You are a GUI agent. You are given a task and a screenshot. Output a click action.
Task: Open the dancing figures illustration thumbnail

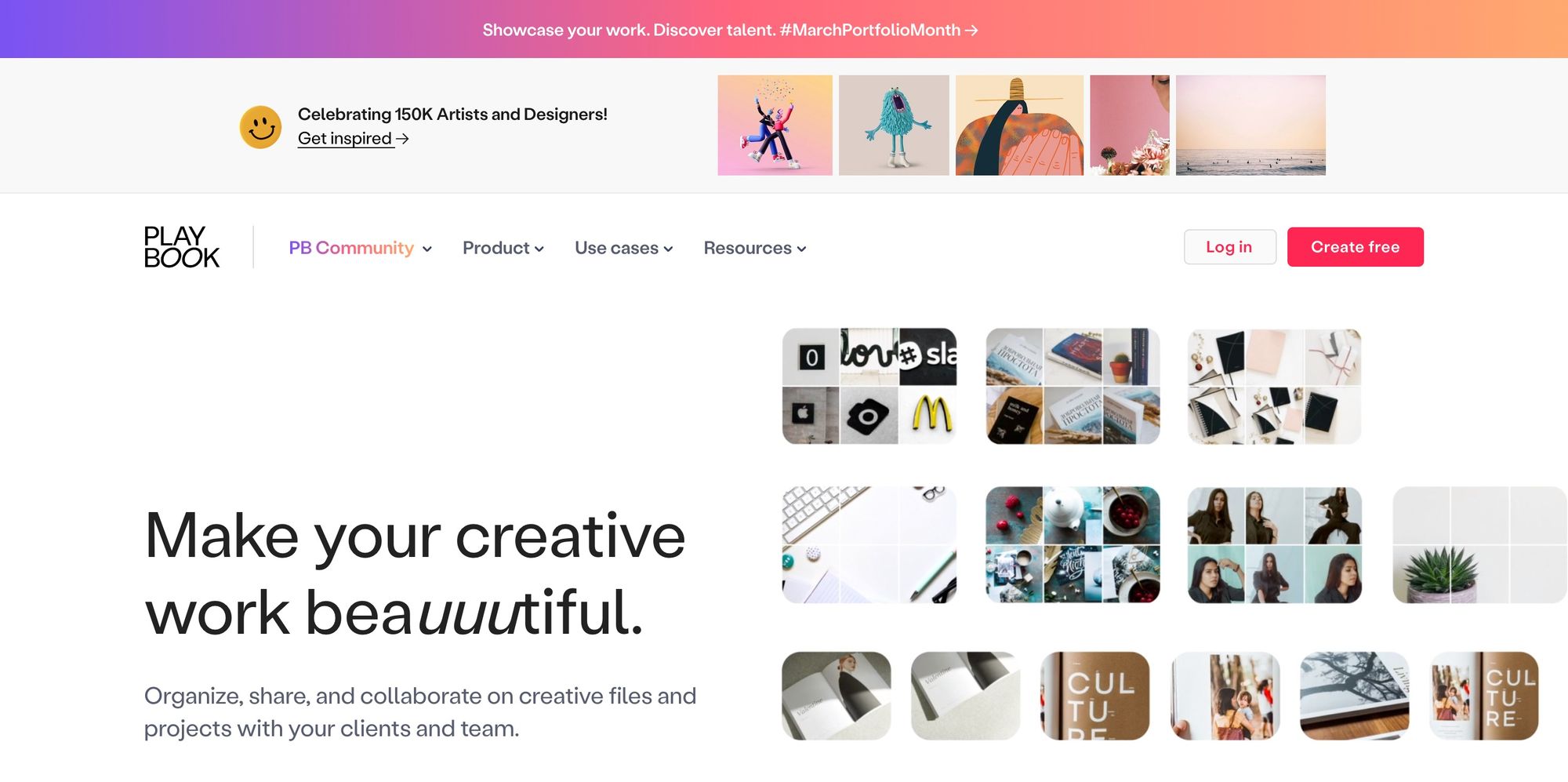(775, 125)
